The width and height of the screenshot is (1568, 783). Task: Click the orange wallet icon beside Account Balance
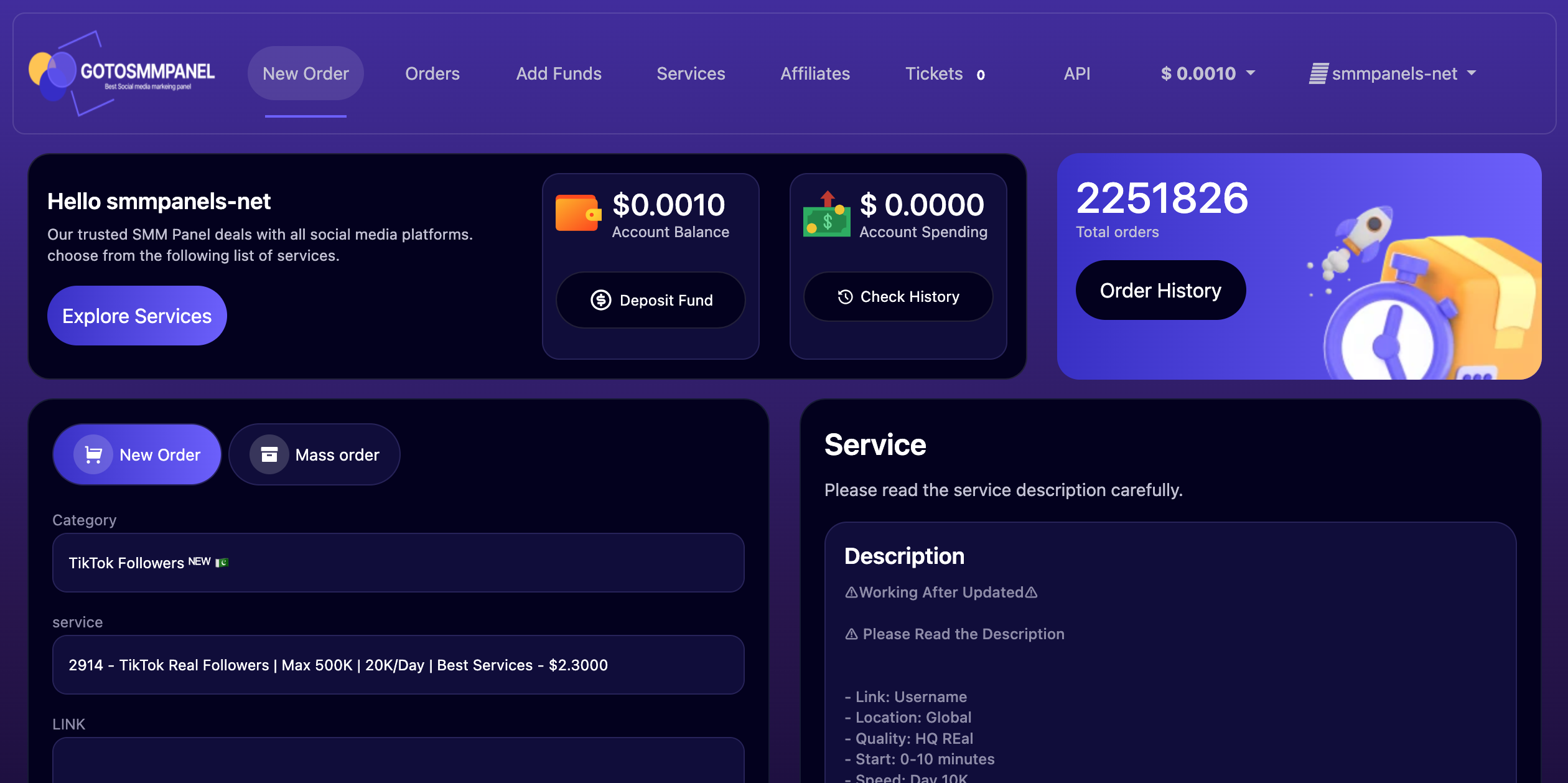coord(577,213)
